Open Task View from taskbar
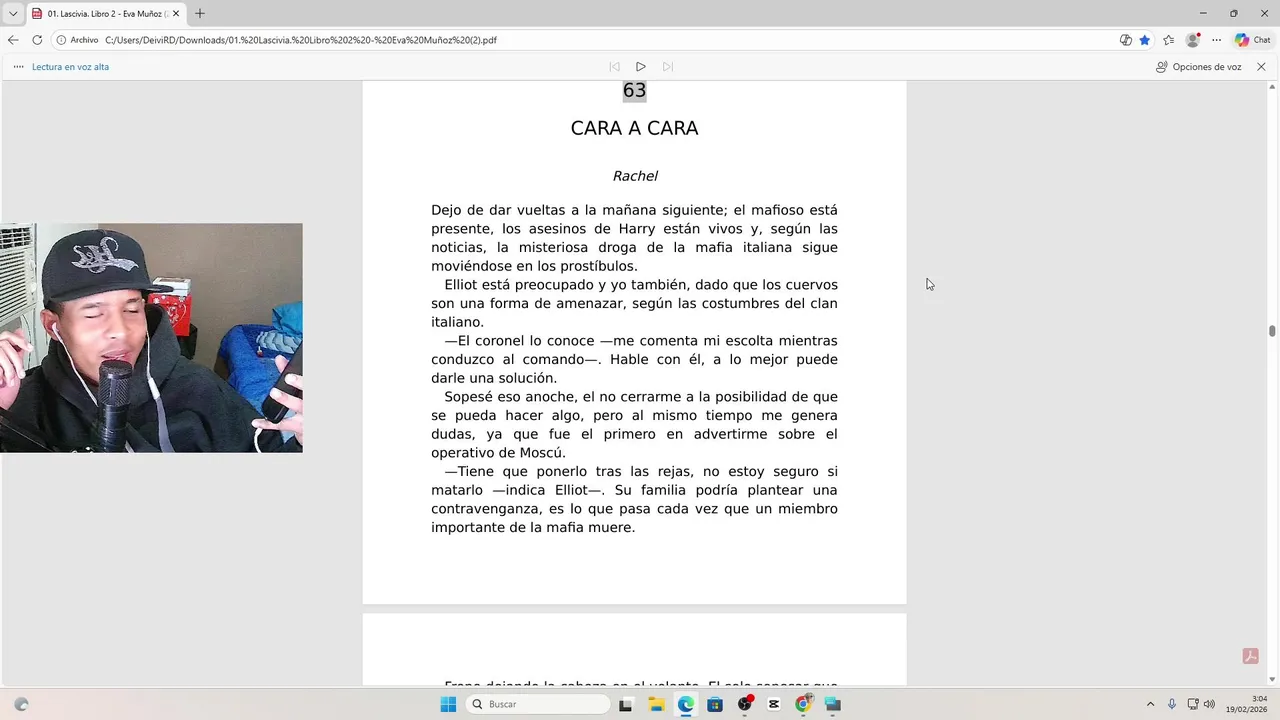 (x=626, y=704)
